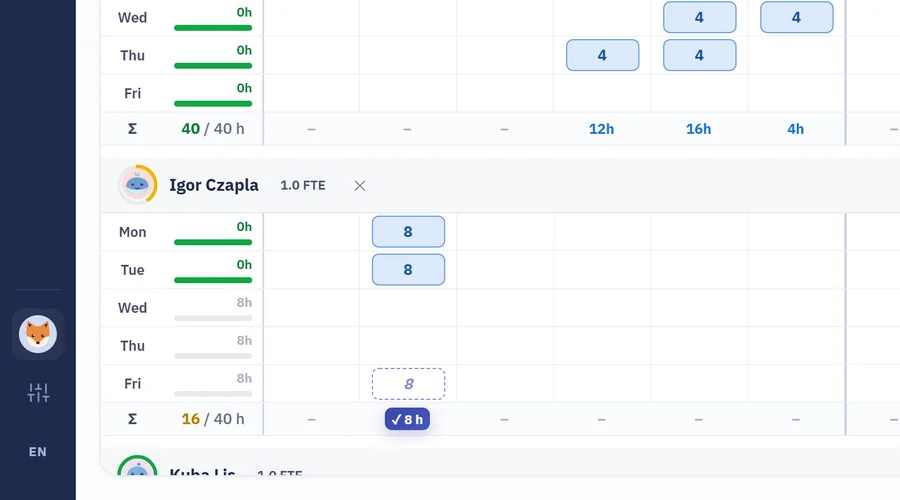Click the empty Thursday cell in Igor's 8h column
This screenshot has height=500, width=900.
click(408, 346)
